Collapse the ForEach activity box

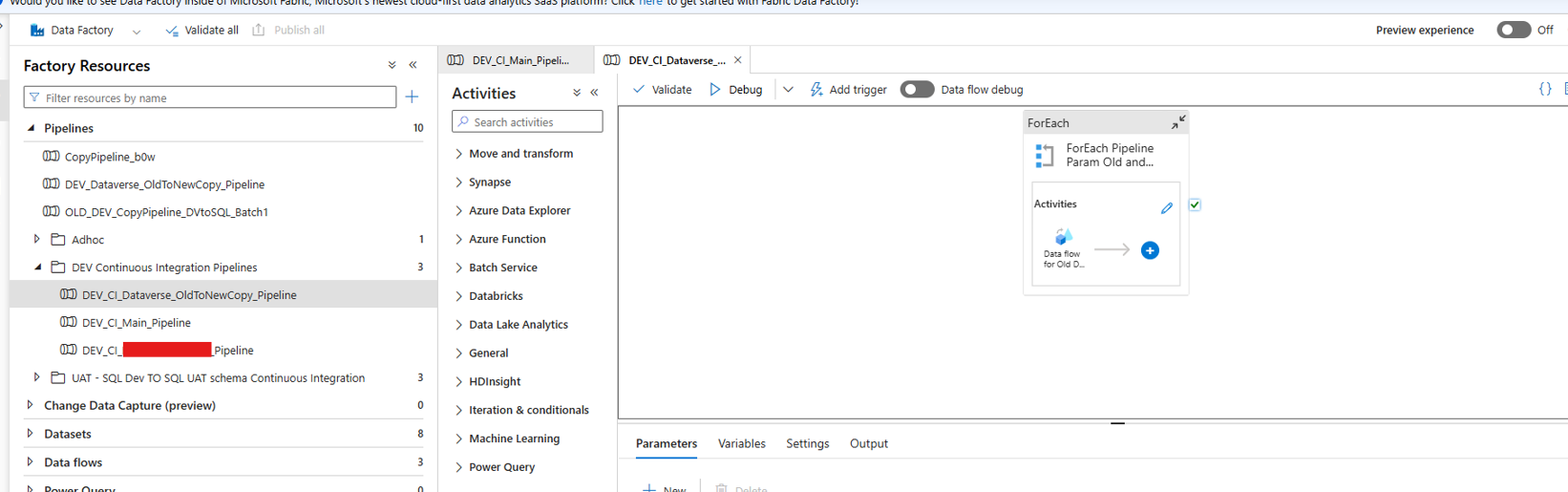coord(1178,122)
